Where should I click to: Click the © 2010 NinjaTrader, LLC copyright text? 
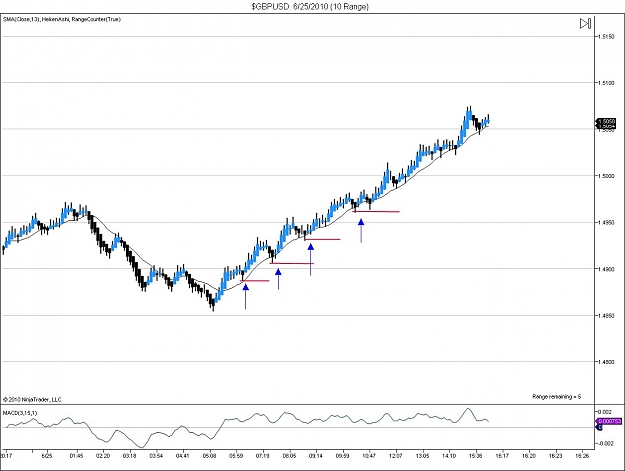pyautogui.click(x=32, y=399)
